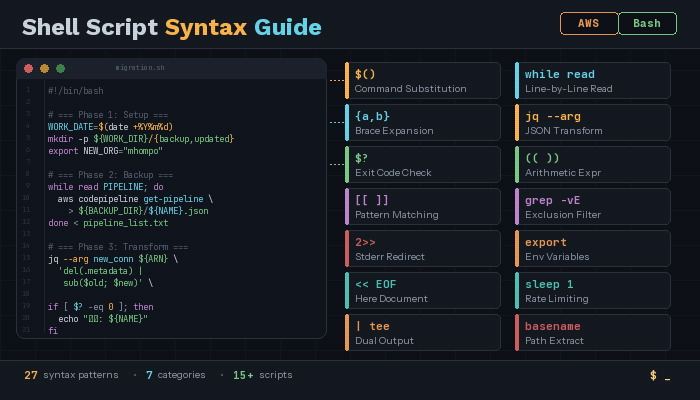Select the 2>> Stderr Redirect card

(423, 249)
